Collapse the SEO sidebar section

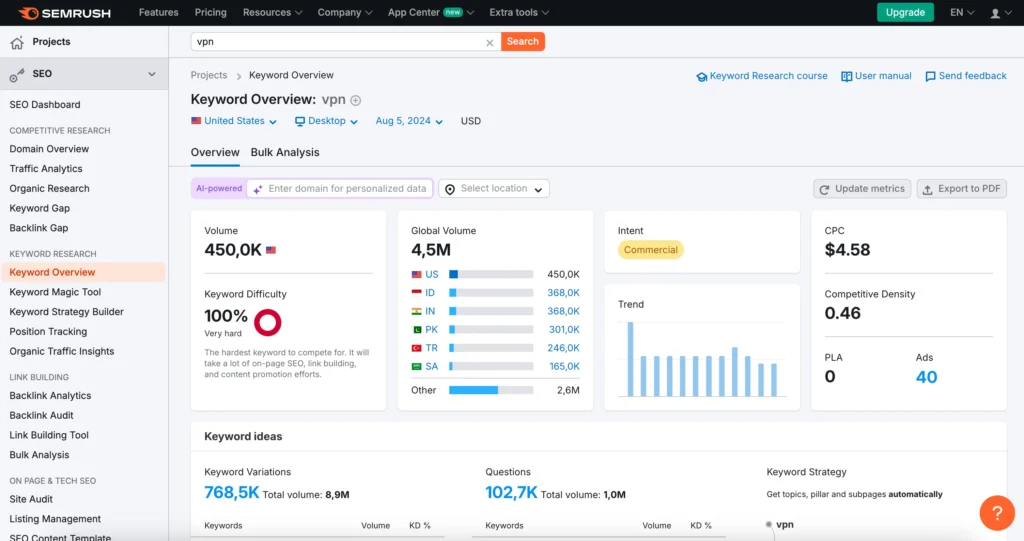pyautogui.click(x=152, y=74)
